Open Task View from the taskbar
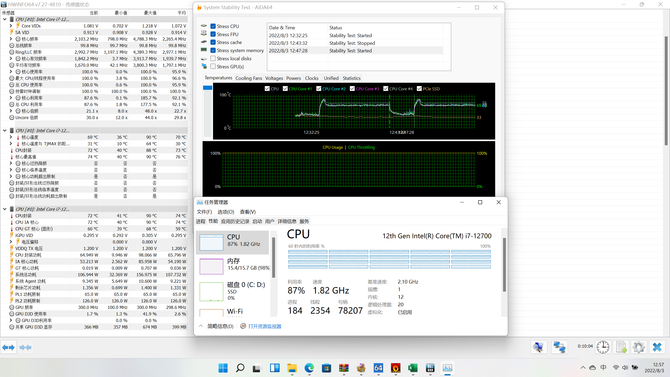The width and height of the screenshot is (670, 377). pyautogui.click(x=257, y=368)
